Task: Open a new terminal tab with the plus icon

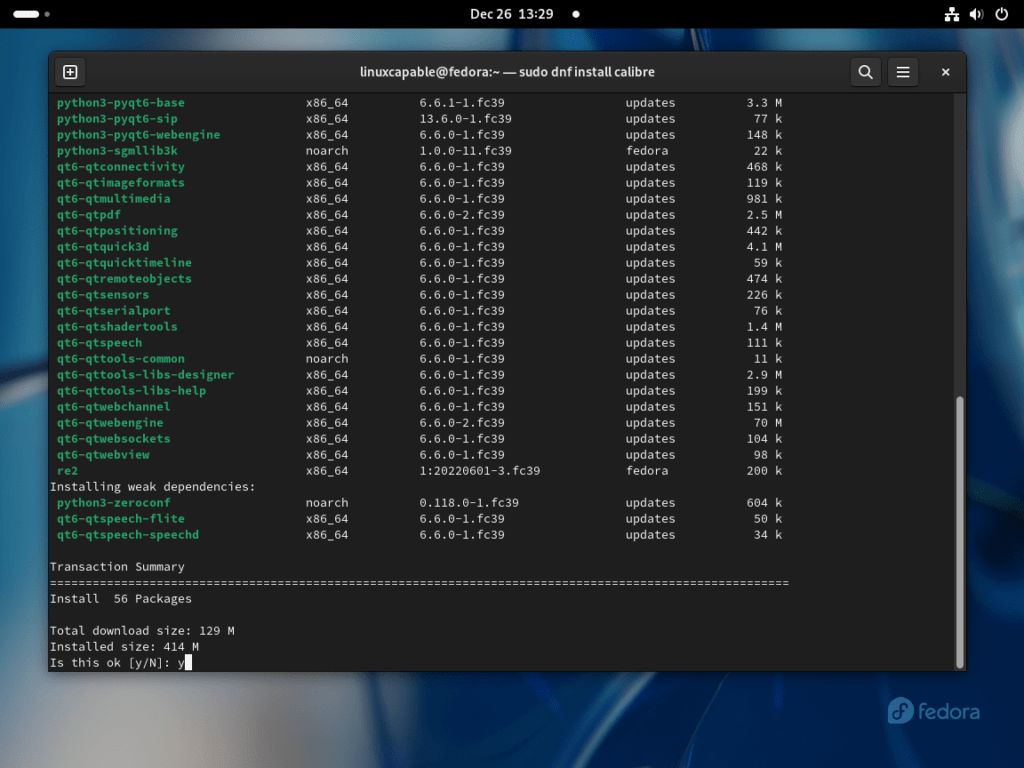Action: coord(70,71)
